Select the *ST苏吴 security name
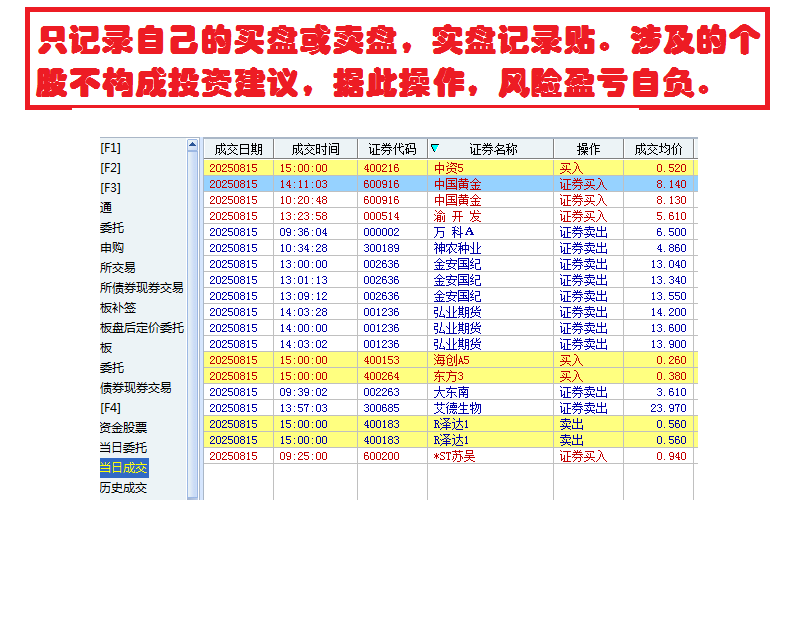This screenshot has width=797, height=644. tap(454, 456)
